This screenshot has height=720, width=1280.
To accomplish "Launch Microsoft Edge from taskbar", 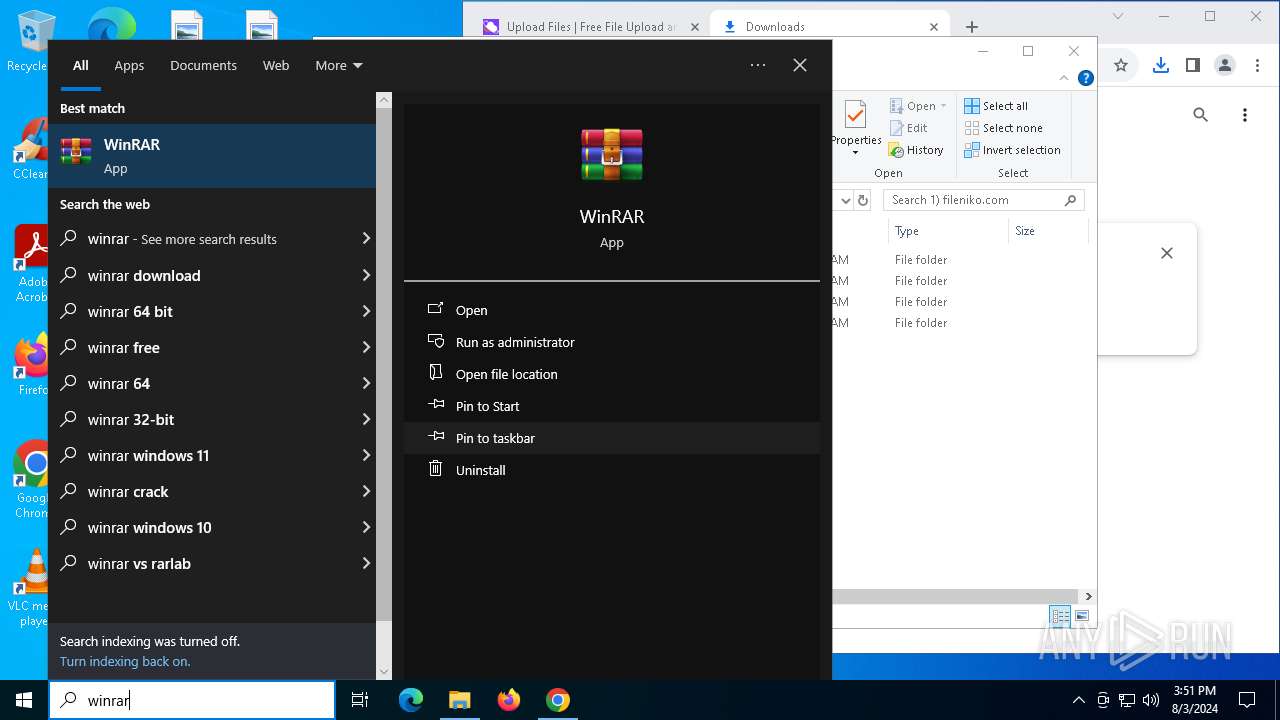I will (411, 700).
